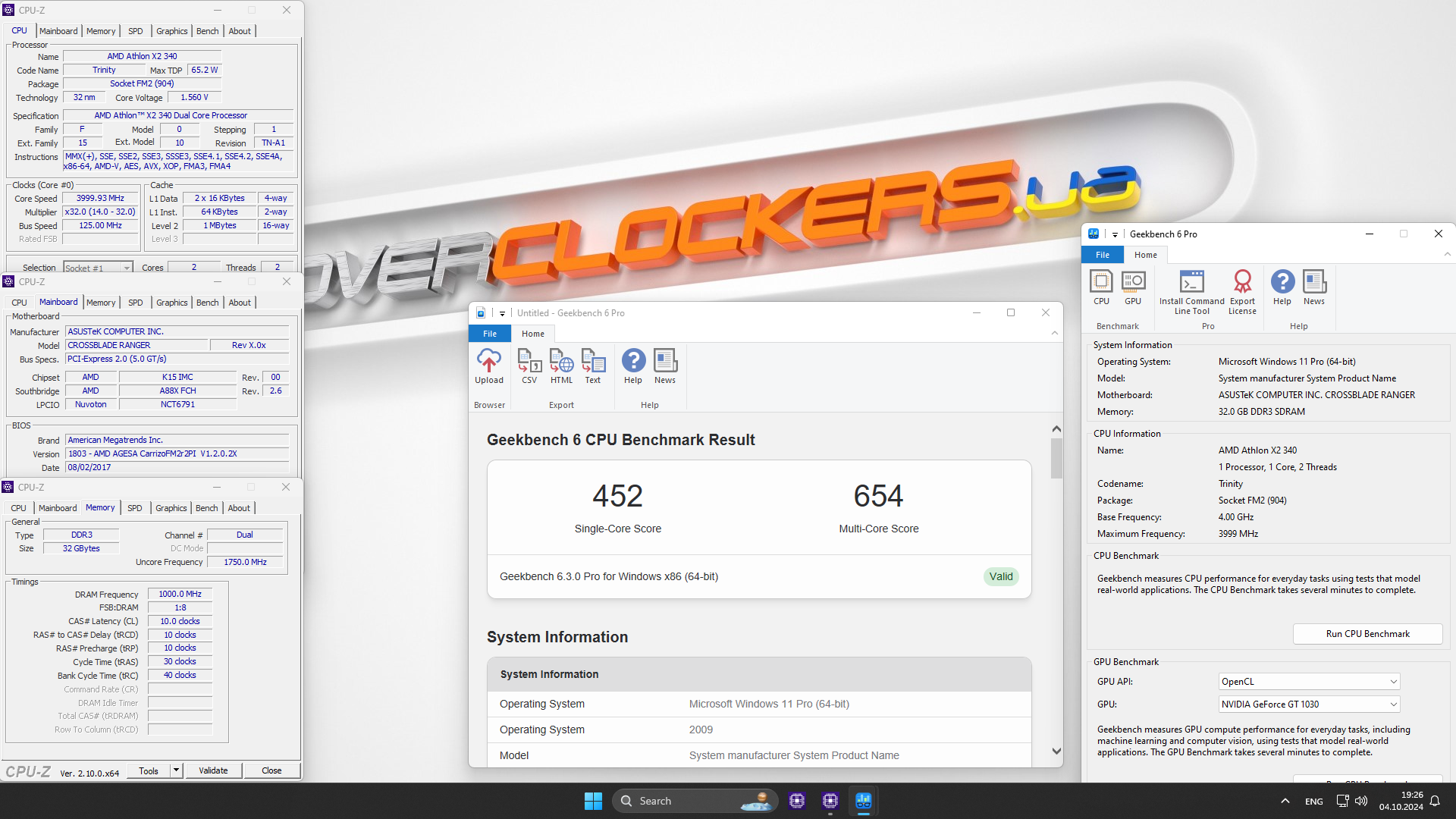
Task: Open Home tab in Geekbench 6 Pro window
Action: [x=1146, y=255]
